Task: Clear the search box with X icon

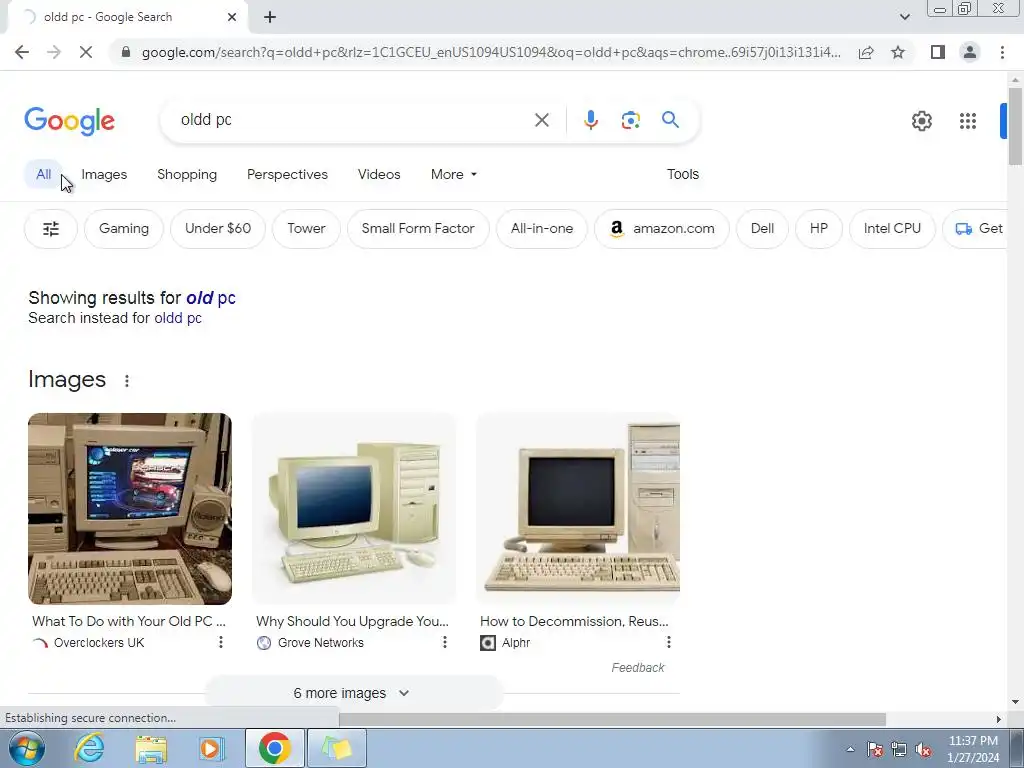Action: (541, 120)
